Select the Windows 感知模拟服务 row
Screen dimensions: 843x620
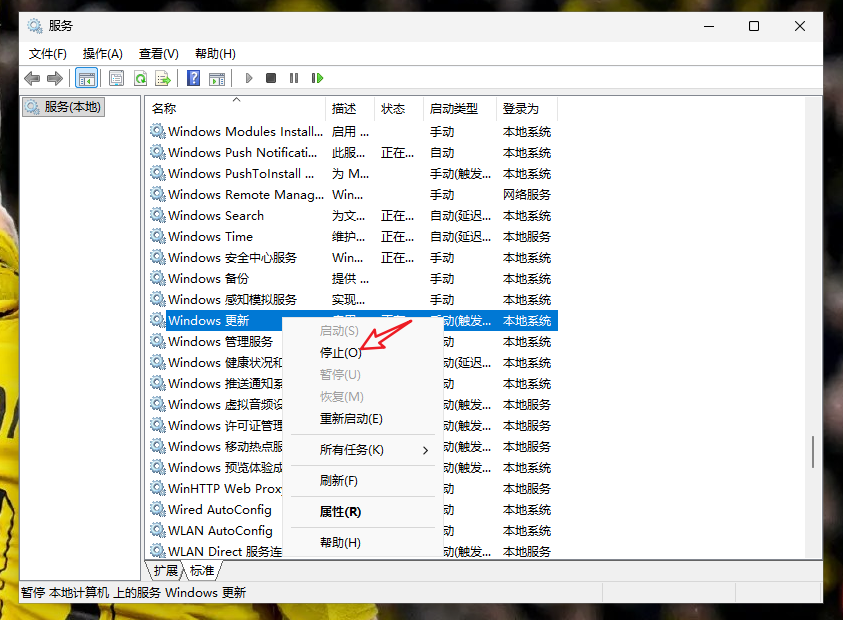pos(353,300)
